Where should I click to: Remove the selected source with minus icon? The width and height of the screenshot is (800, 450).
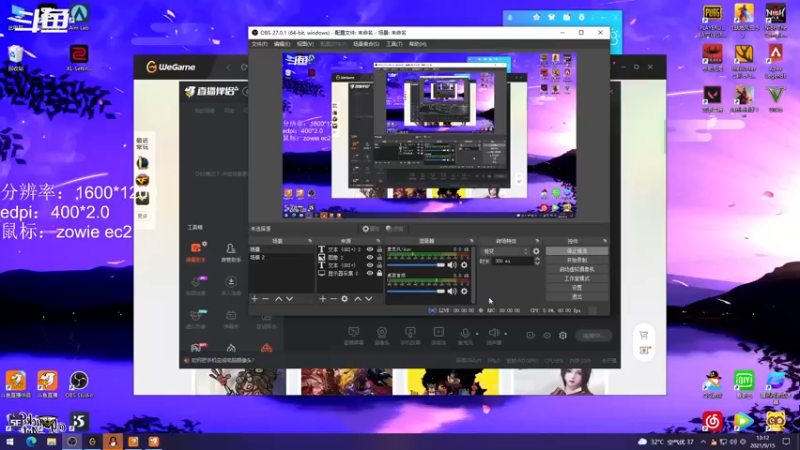(x=333, y=299)
